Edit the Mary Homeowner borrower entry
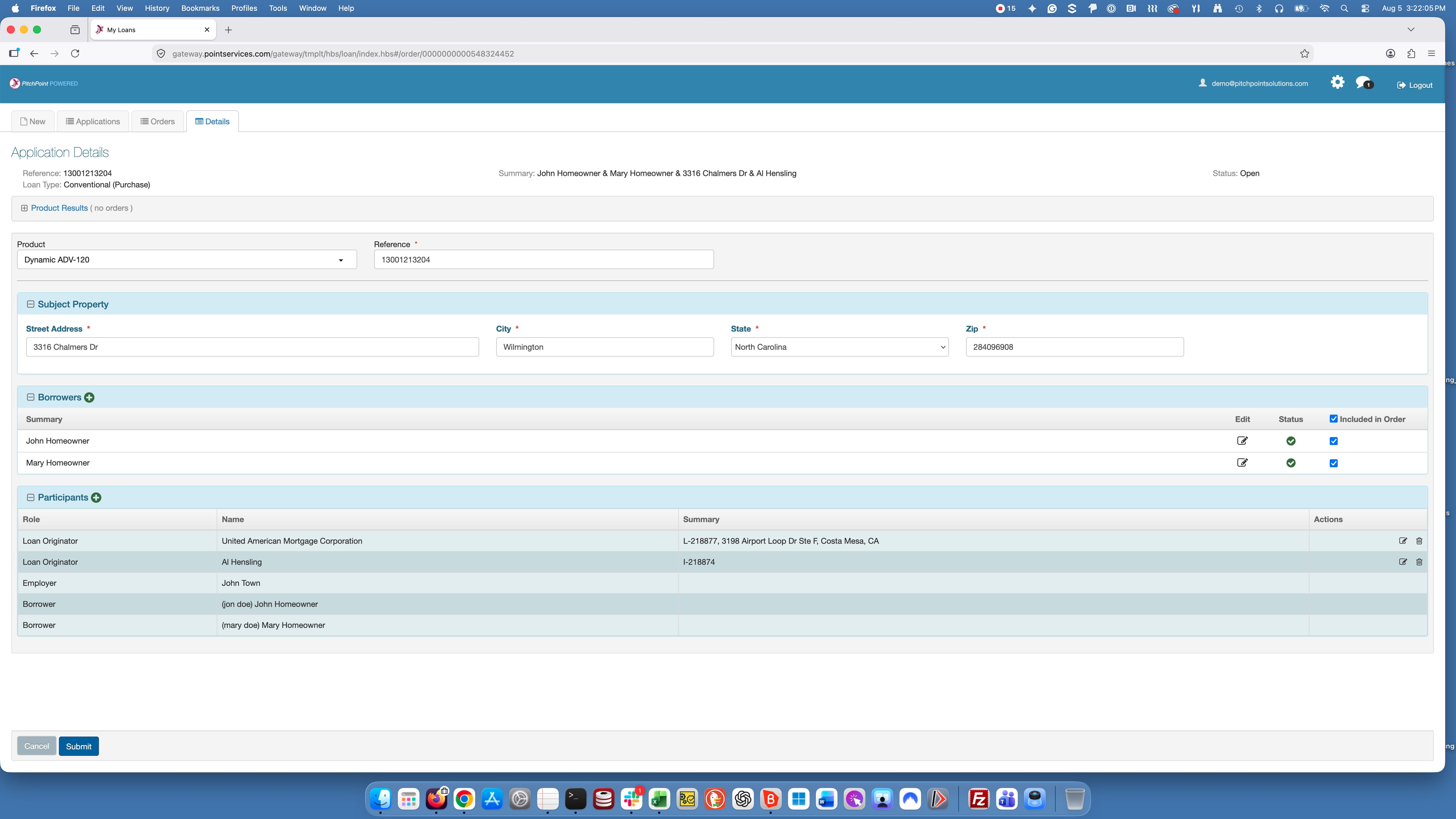Screen dimensions: 1456x819 pyautogui.click(x=1242, y=463)
